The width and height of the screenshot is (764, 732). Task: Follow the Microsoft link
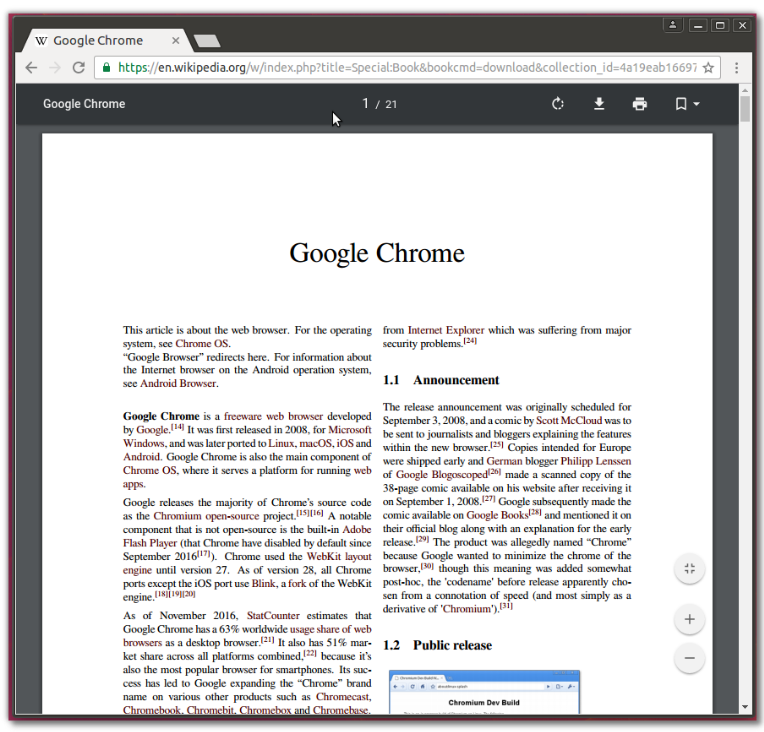coord(350,430)
